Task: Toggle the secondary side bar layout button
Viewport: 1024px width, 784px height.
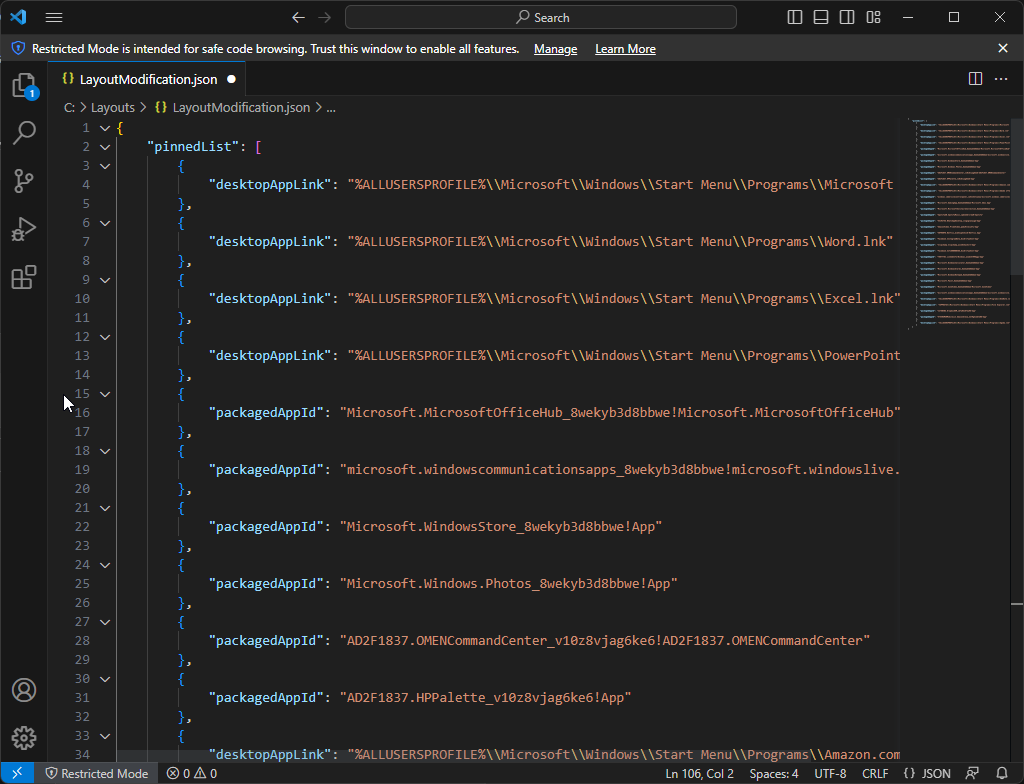Action: 848,17
